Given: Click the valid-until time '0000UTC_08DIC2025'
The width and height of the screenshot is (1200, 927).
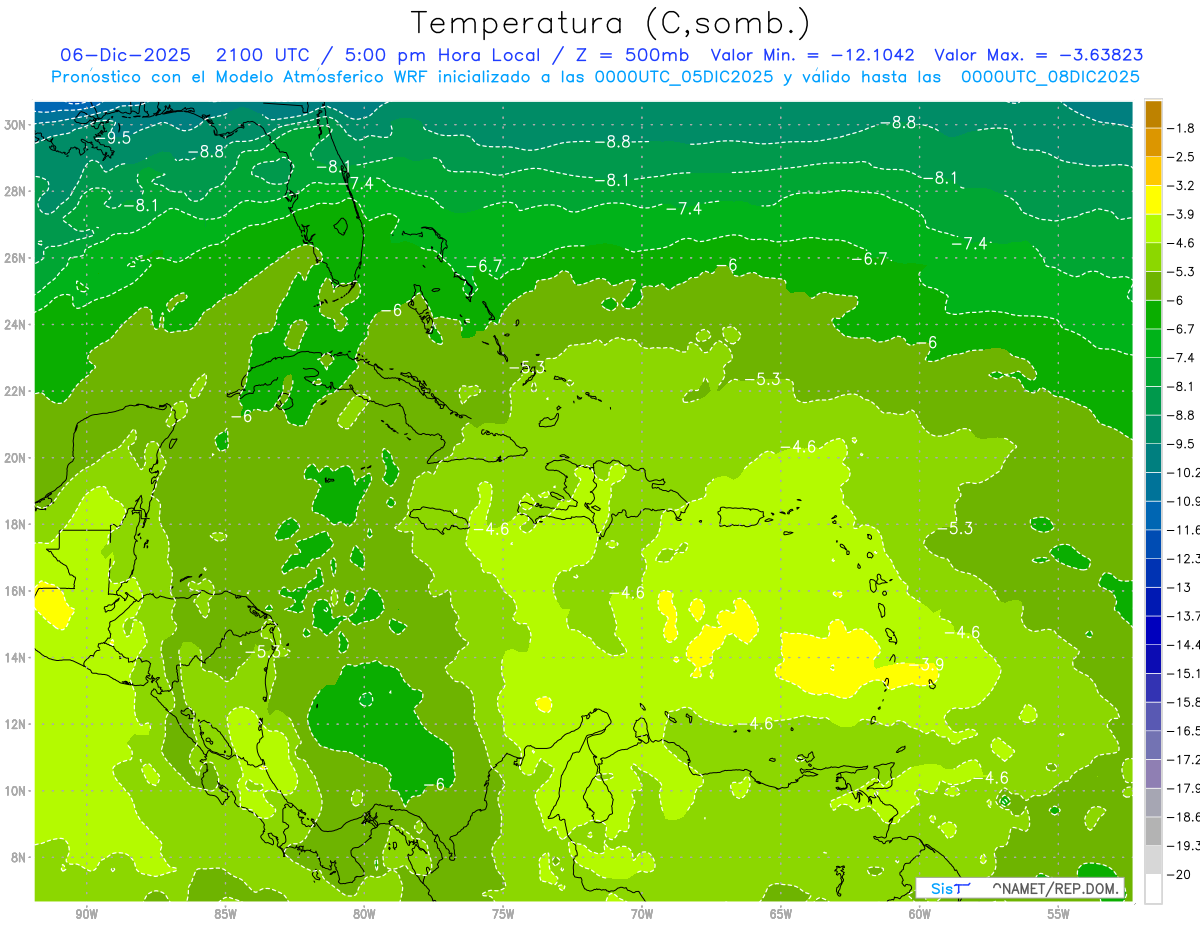Looking at the screenshot, I should [1050, 76].
